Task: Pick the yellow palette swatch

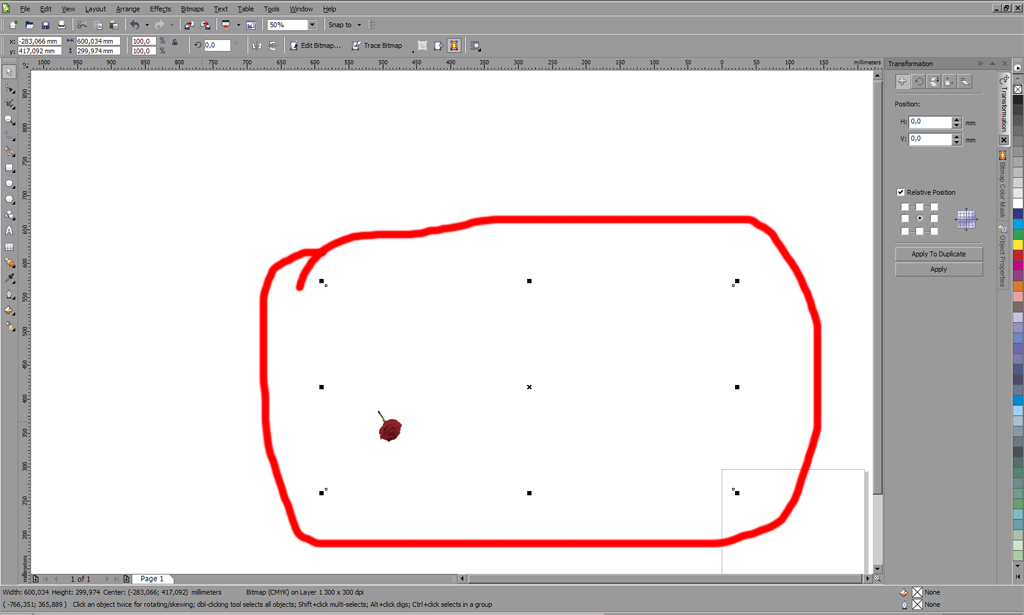Action: [x=1017, y=245]
